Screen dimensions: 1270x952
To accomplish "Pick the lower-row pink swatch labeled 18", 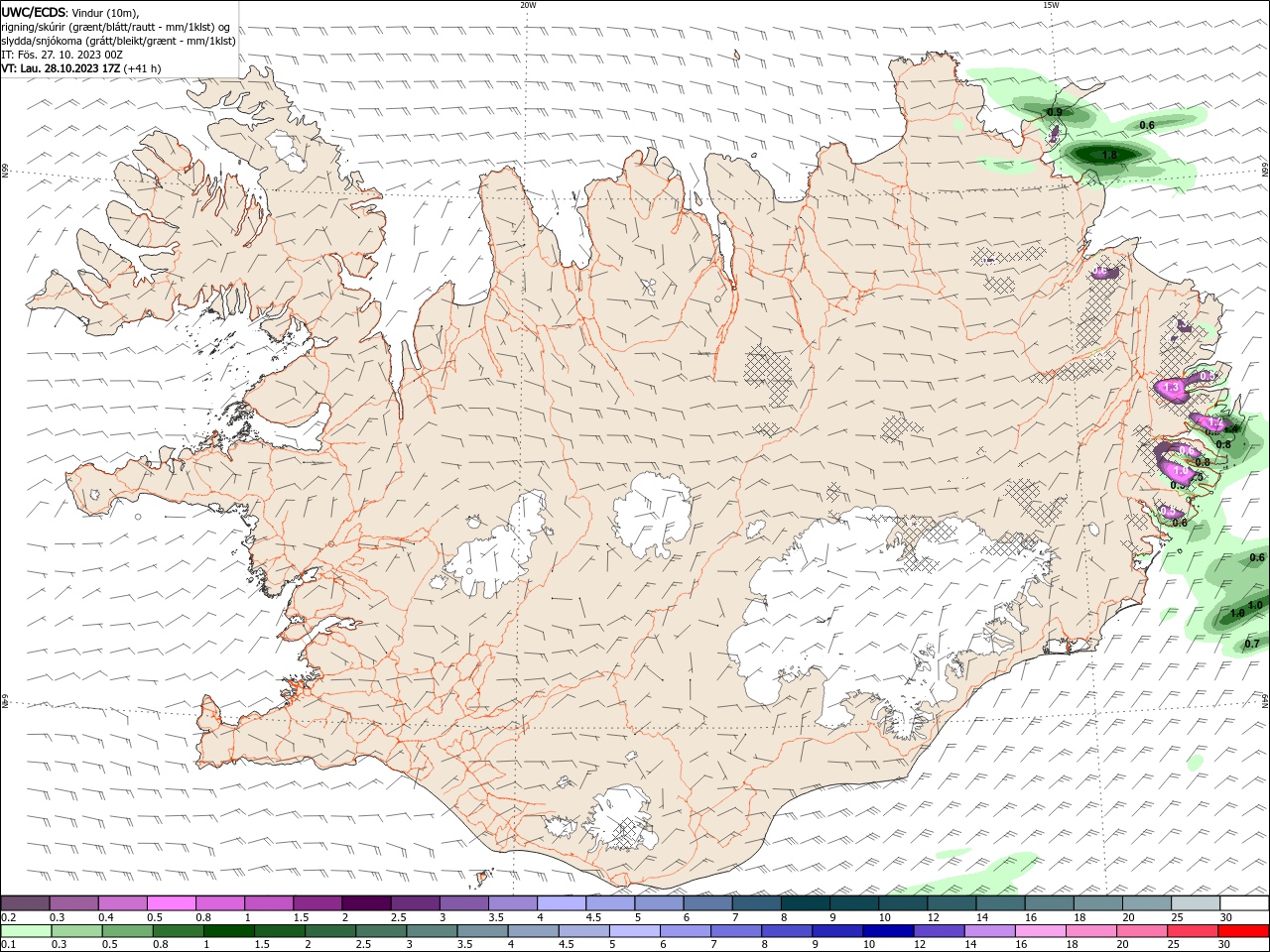I will click(1091, 931).
